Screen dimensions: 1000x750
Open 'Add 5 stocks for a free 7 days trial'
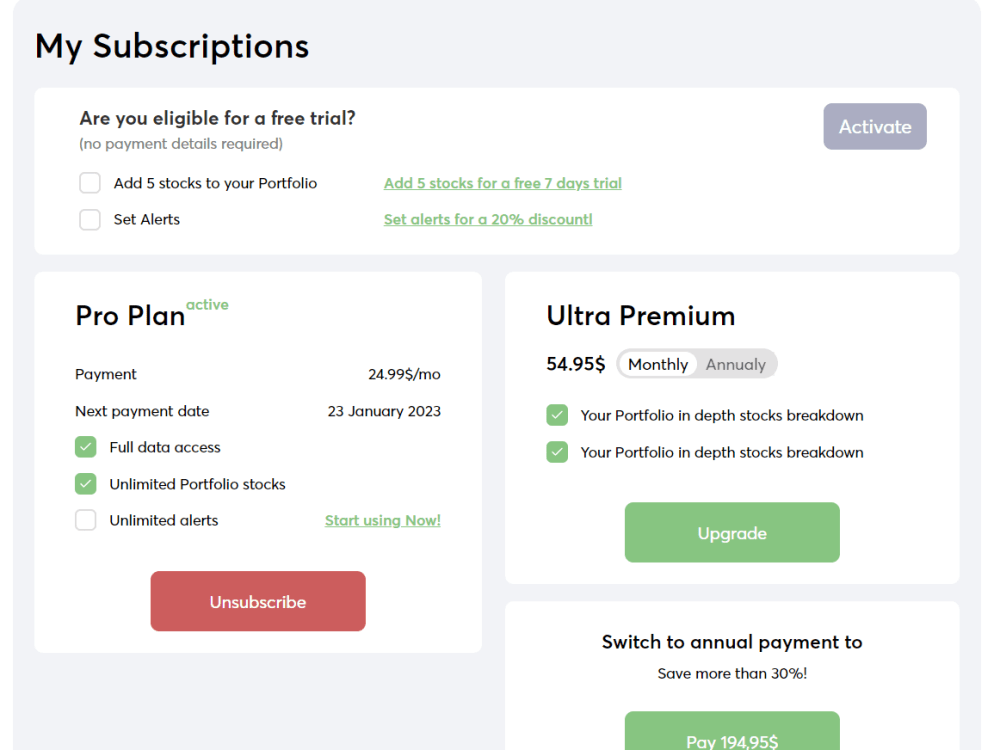click(502, 183)
